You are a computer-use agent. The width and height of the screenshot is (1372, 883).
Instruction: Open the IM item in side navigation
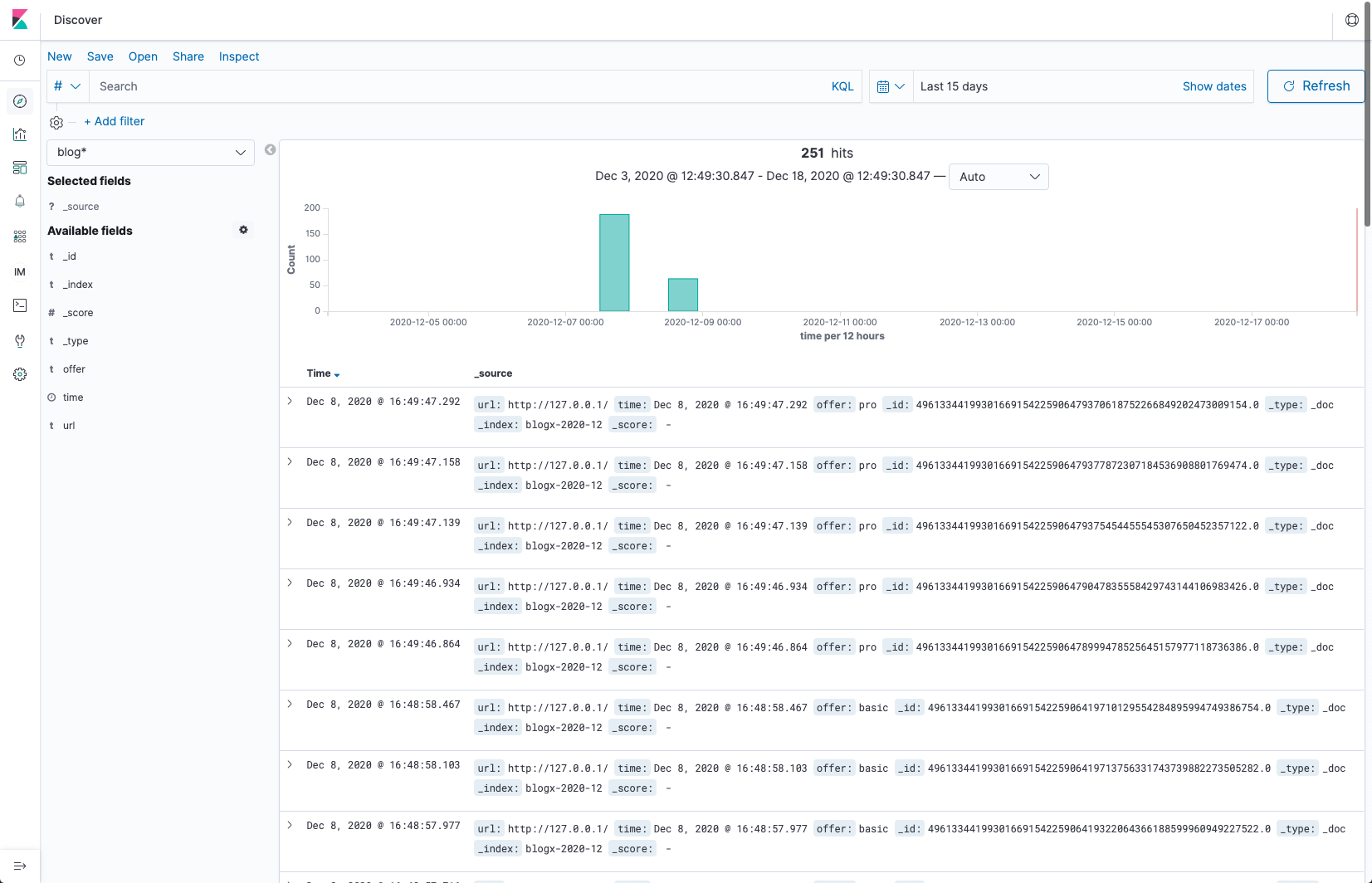pyautogui.click(x=20, y=272)
